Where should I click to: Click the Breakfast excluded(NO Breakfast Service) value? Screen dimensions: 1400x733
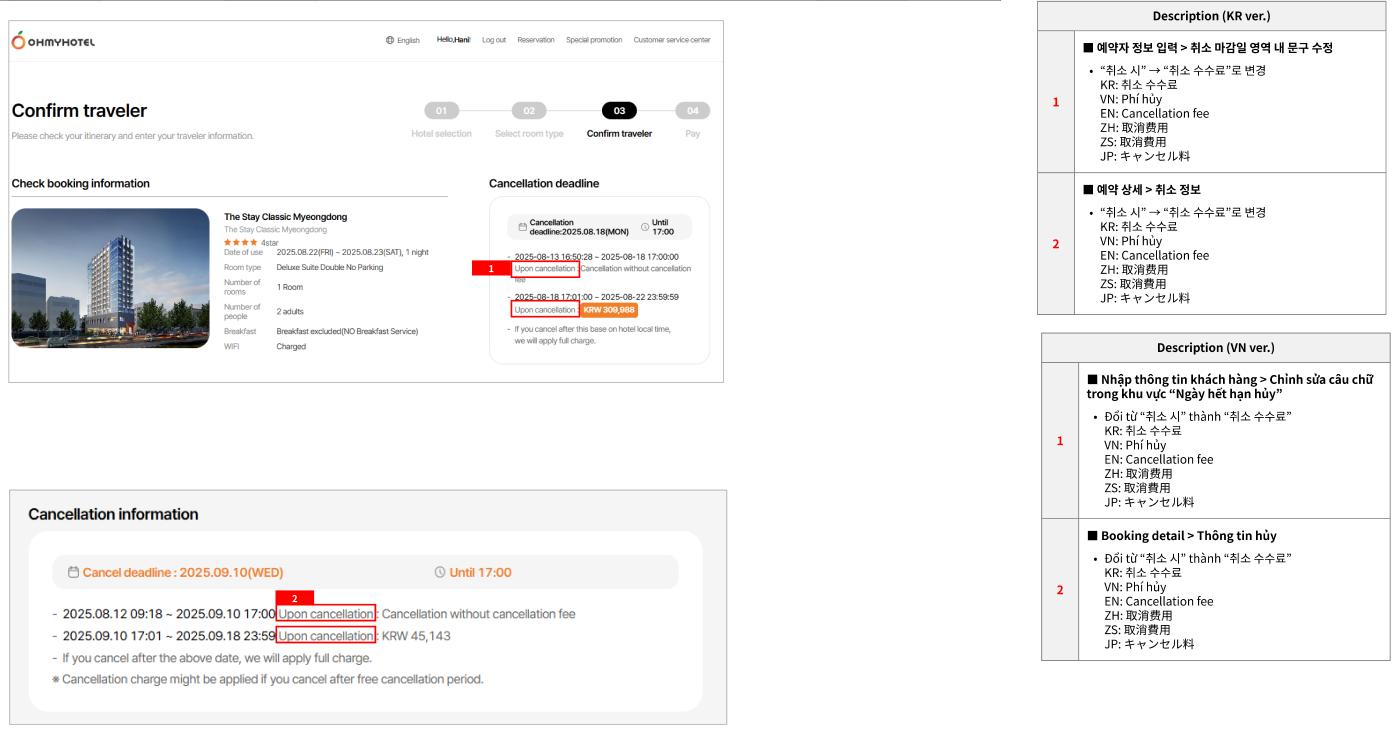(347, 331)
